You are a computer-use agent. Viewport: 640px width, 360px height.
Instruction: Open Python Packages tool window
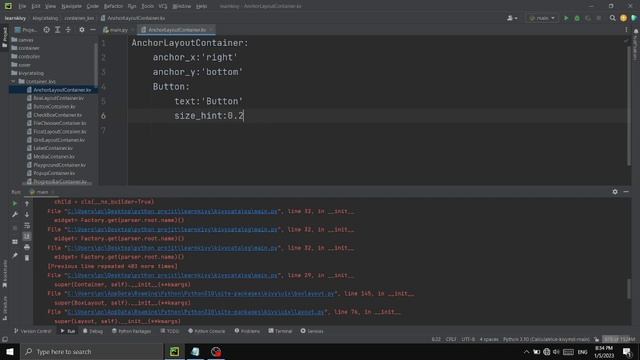pos(131,331)
